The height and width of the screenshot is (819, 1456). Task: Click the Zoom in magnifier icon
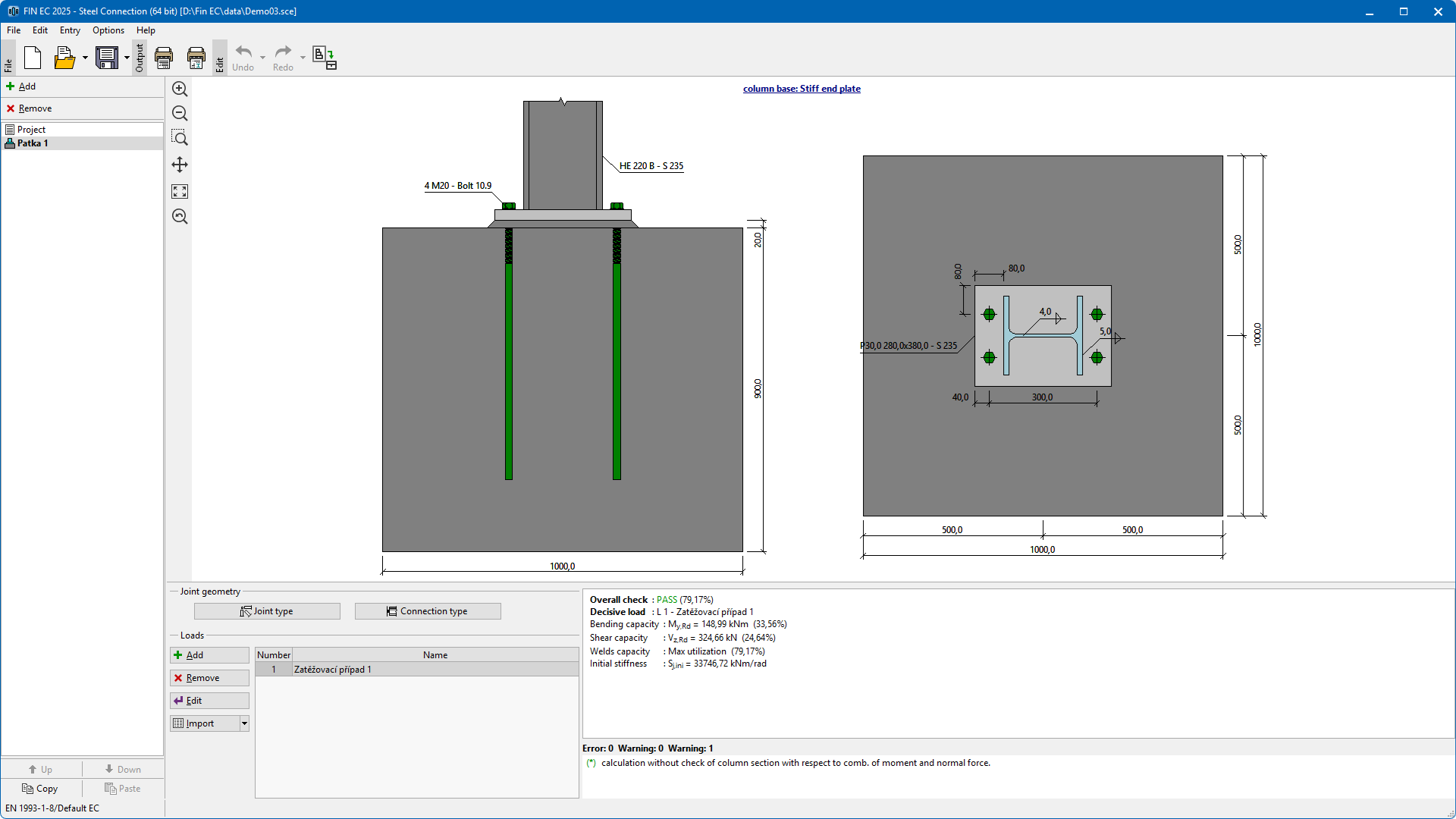[x=180, y=89]
